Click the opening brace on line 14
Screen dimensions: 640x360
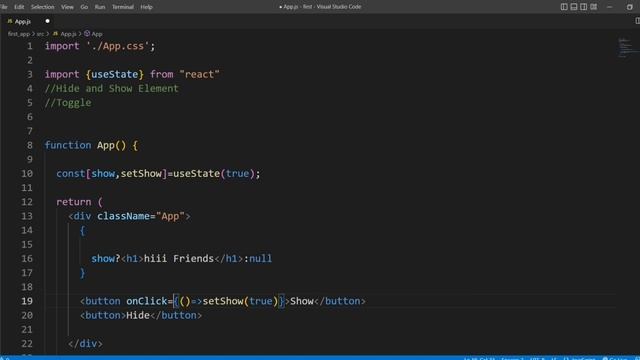pyautogui.click(x=82, y=231)
